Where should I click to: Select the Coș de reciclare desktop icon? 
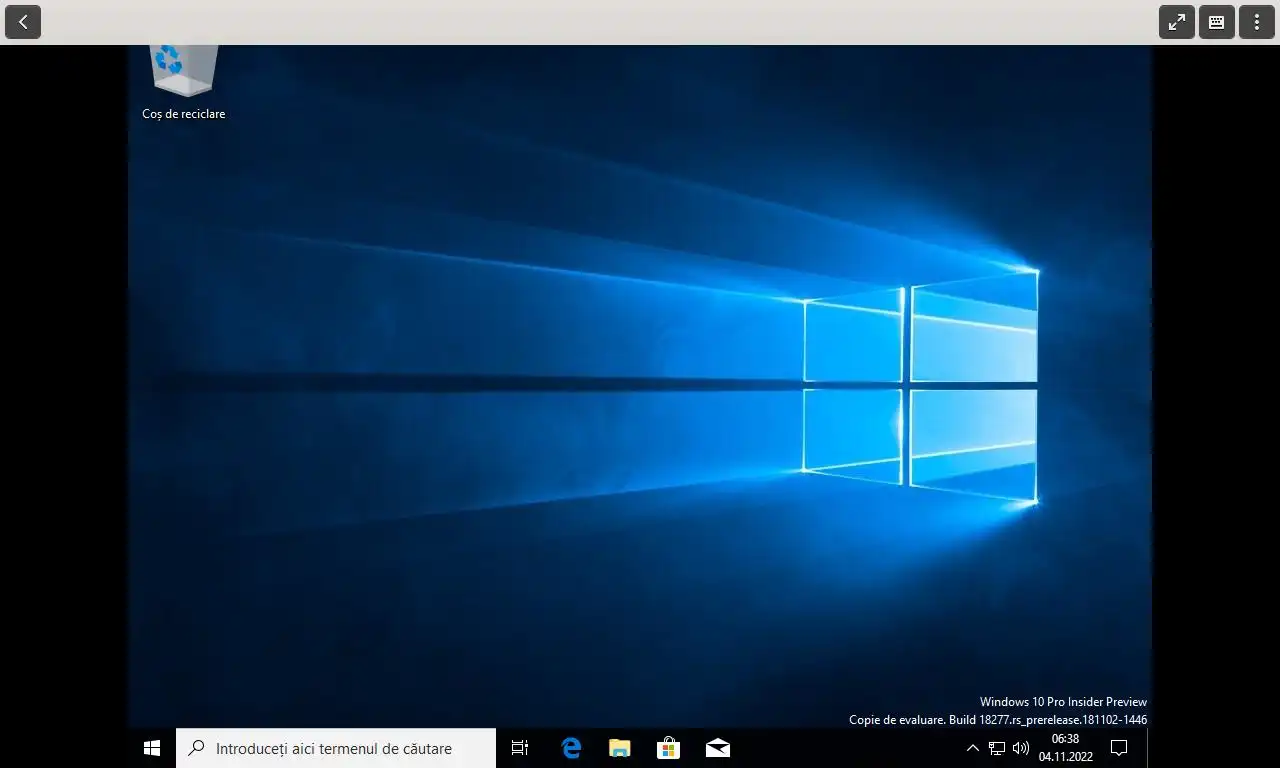click(x=183, y=84)
